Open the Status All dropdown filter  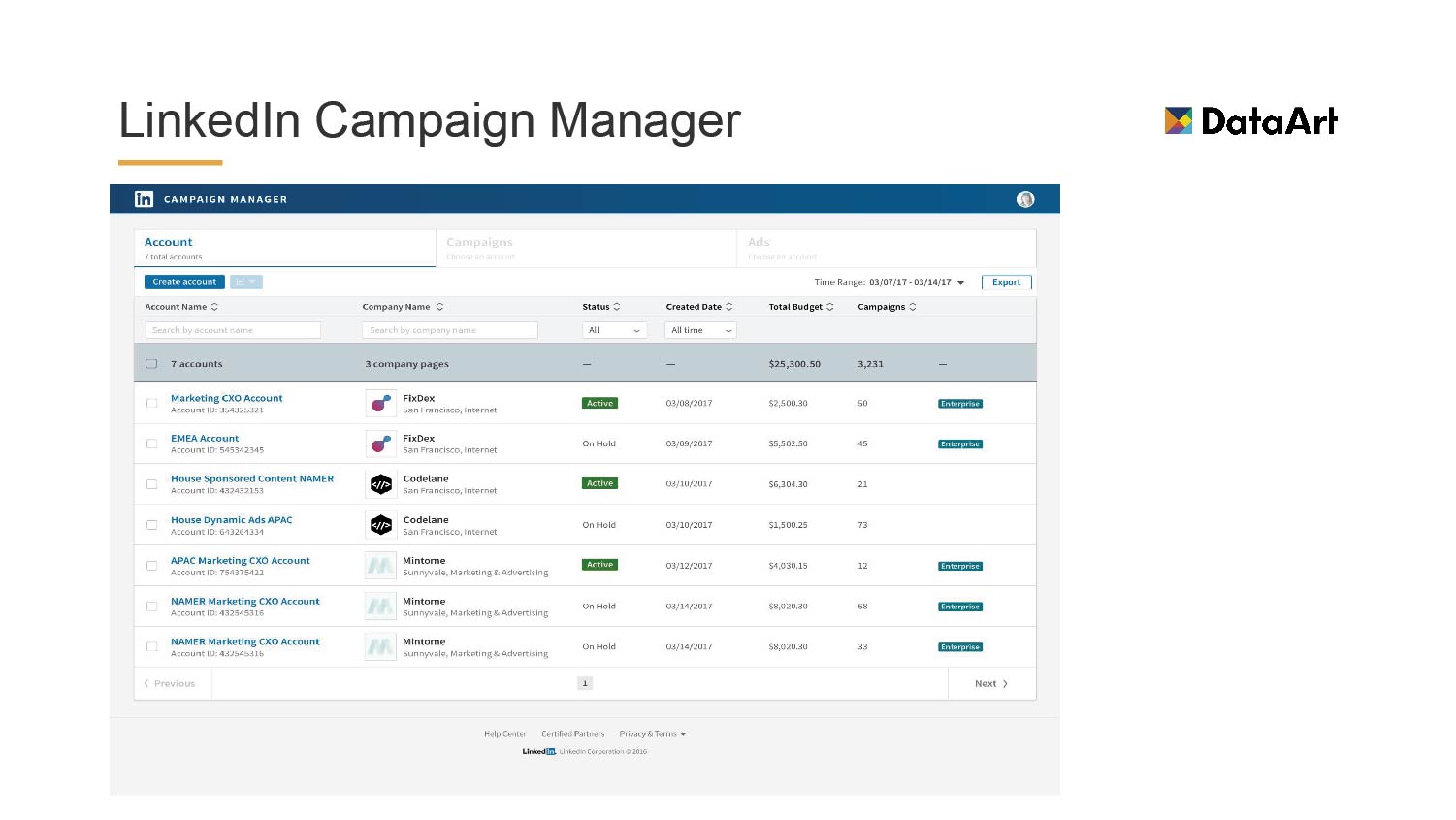pyautogui.click(x=615, y=330)
